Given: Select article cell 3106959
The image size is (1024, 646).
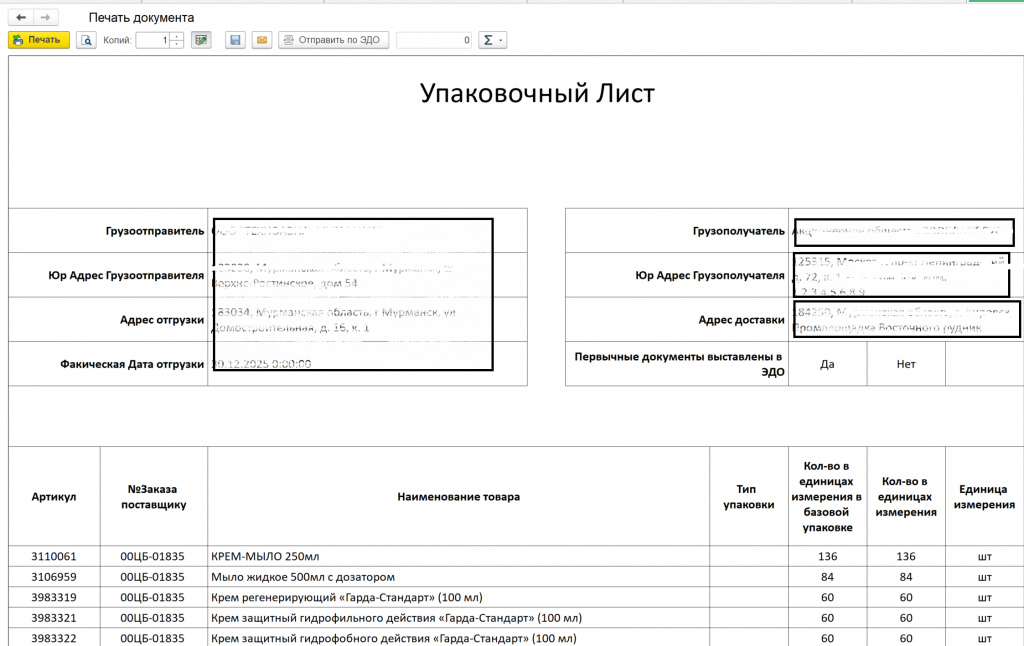Looking at the screenshot, I should click(54, 577).
